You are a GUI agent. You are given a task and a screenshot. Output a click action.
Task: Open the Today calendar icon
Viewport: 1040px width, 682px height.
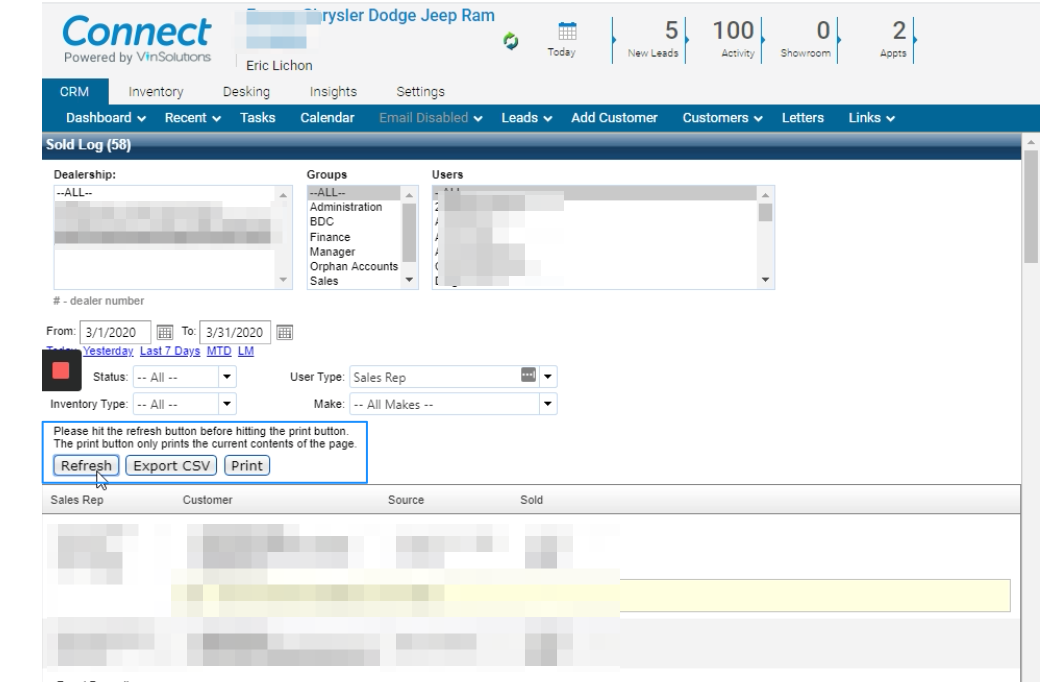(x=567, y=31)
